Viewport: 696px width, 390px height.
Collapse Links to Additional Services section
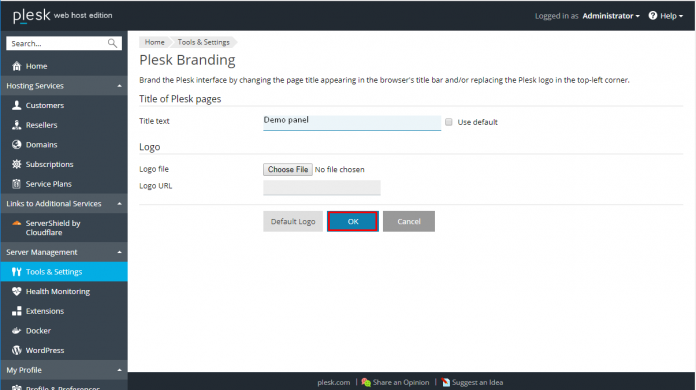119,204
